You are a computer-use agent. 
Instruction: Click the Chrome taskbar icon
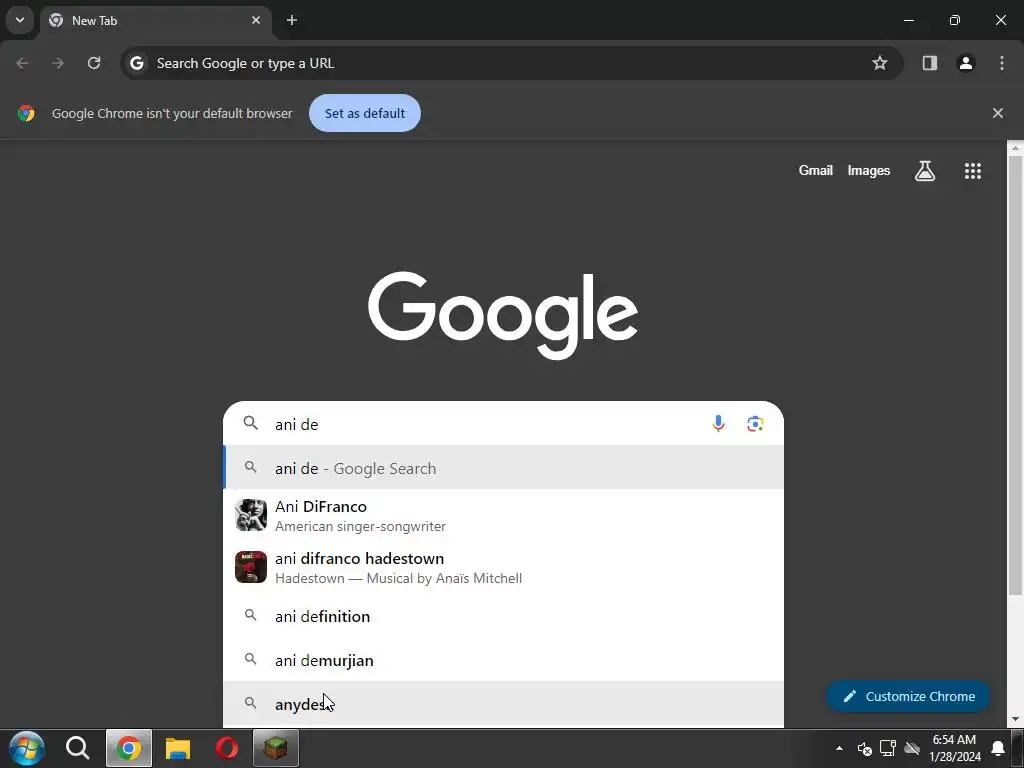click(x=129, y=748)
